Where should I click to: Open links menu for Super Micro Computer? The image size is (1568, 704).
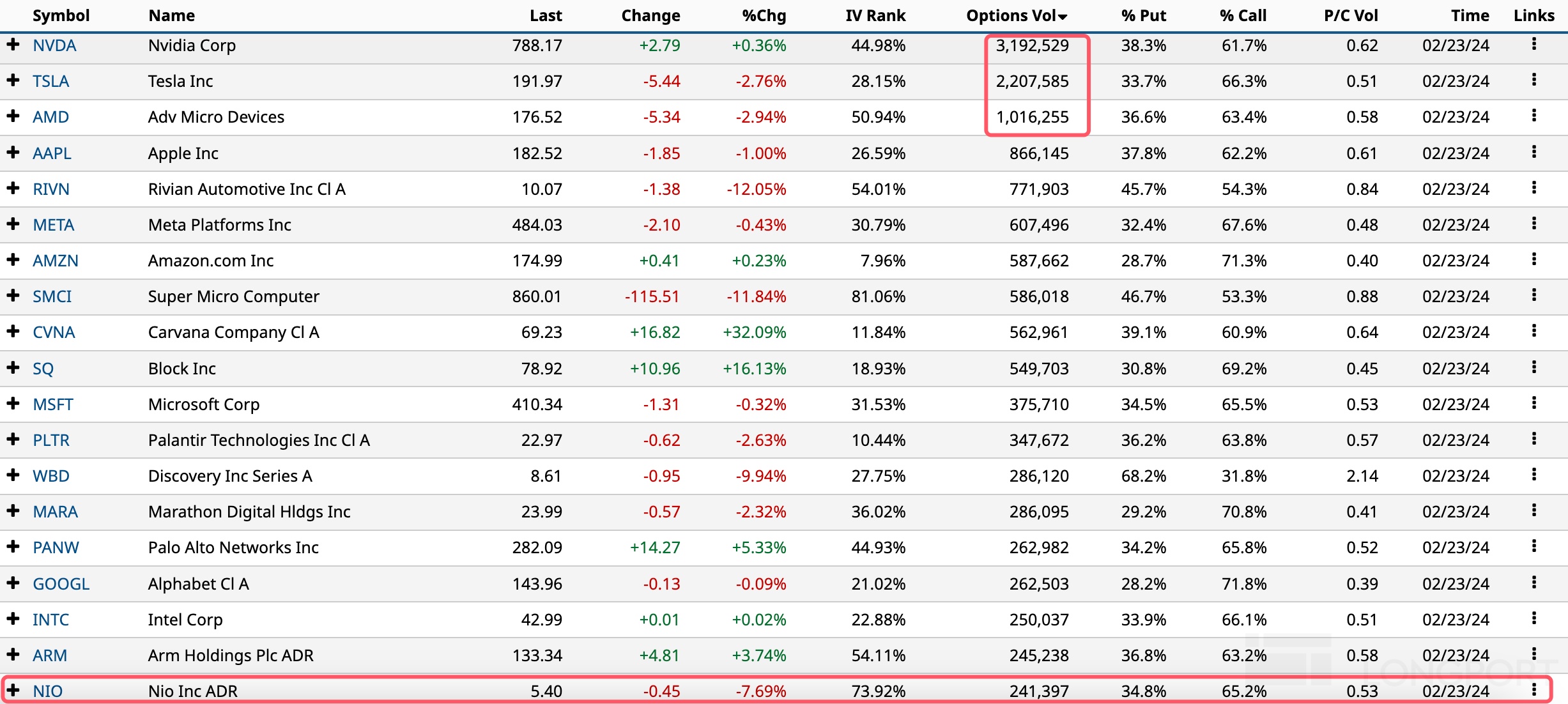click(x=1533, y=295)
